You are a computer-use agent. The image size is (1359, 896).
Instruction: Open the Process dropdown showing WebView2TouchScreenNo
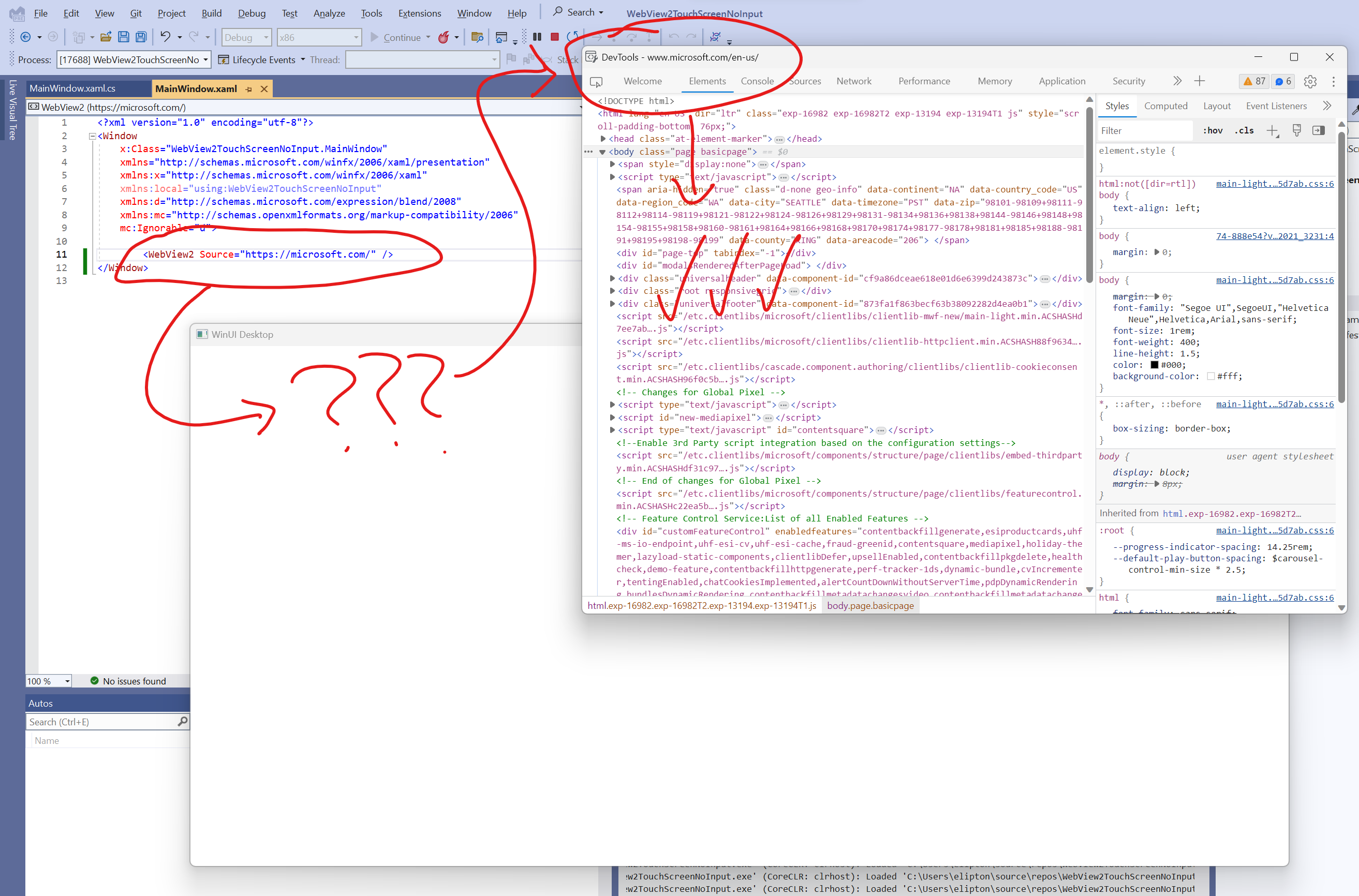pos(134,59)
